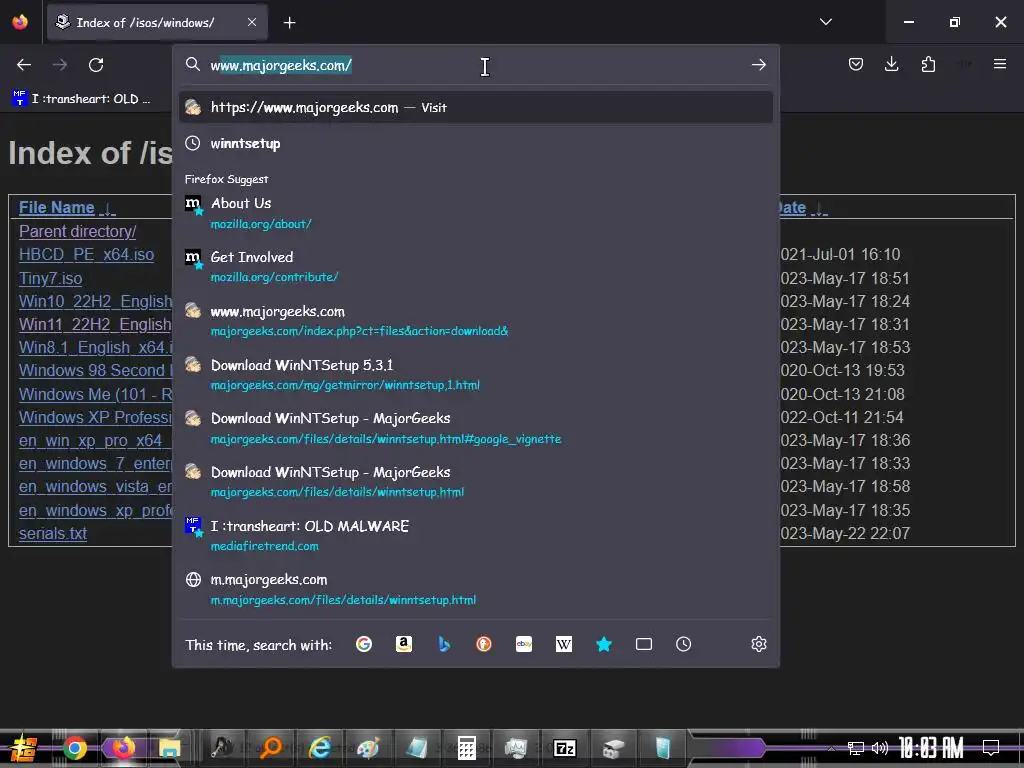Open a new tab with plus button
The width and height of the screenshot is (1024, 768).
[289, 23]
